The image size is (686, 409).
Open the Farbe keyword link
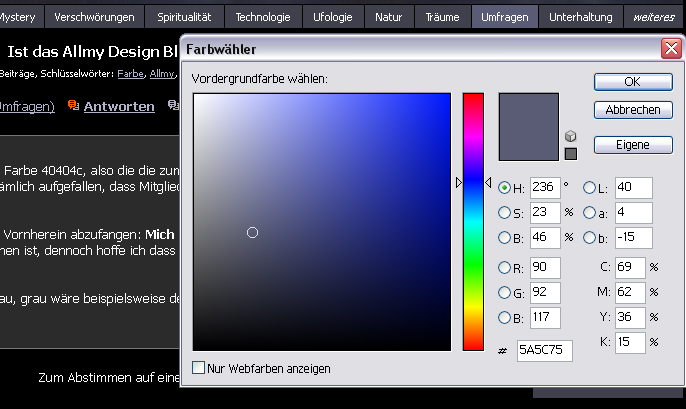(x=130, y=73)
